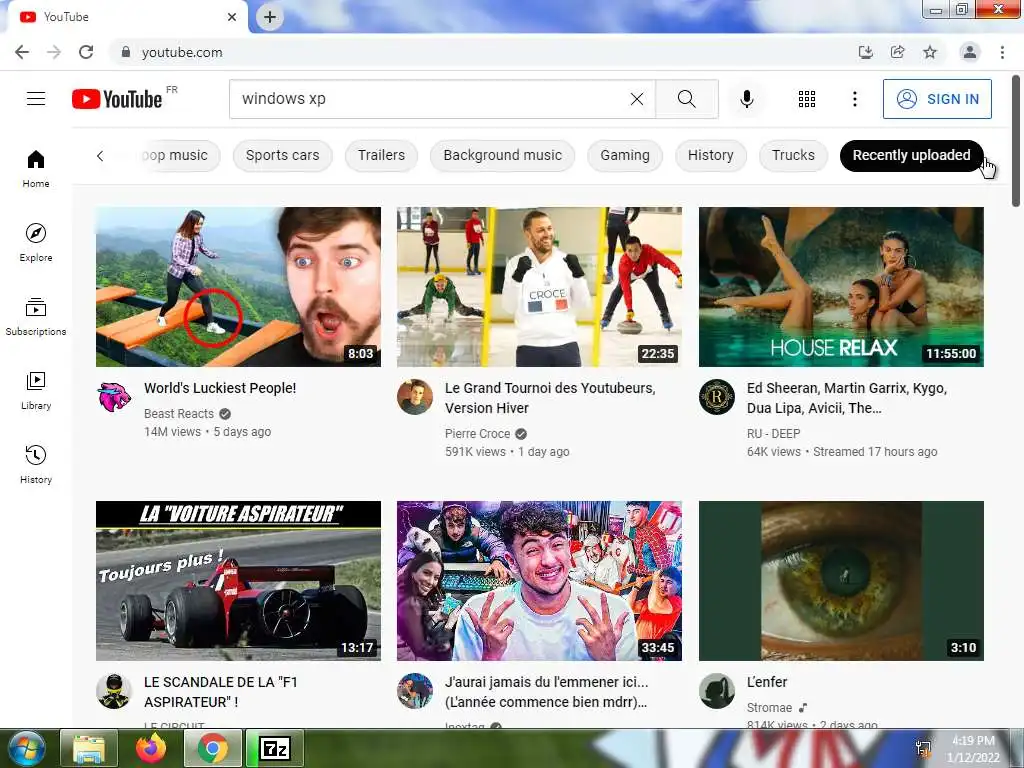1024x768 pixels.
Task: Open the Chrome profile avatar icon
Action: click(x=970, y=52)
